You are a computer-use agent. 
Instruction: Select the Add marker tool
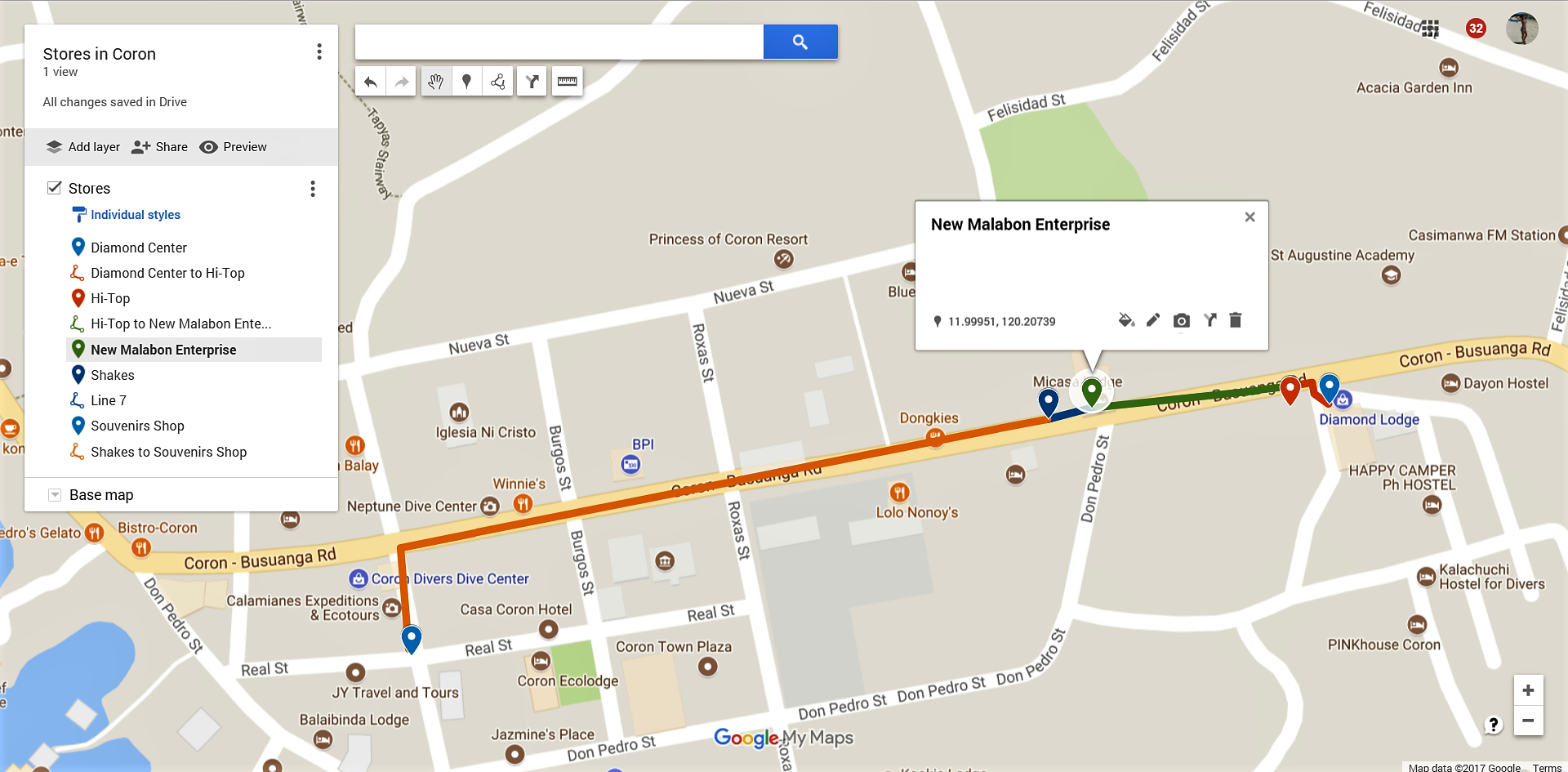[466, 82]
